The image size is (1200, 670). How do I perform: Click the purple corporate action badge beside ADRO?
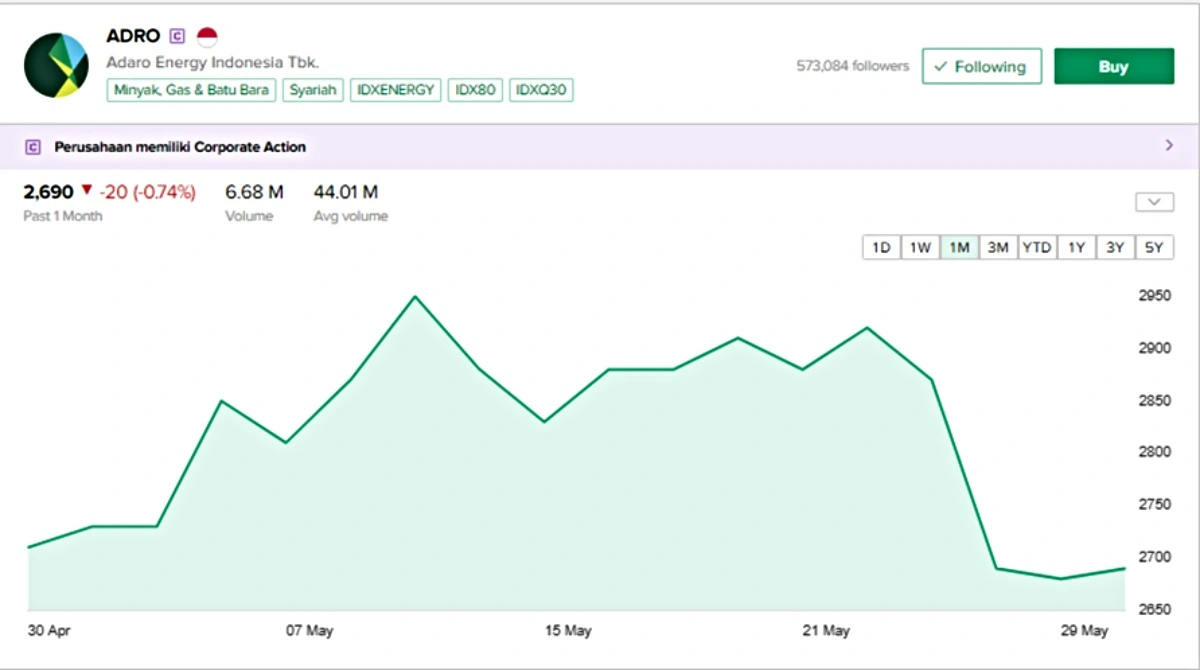point(178,37)
